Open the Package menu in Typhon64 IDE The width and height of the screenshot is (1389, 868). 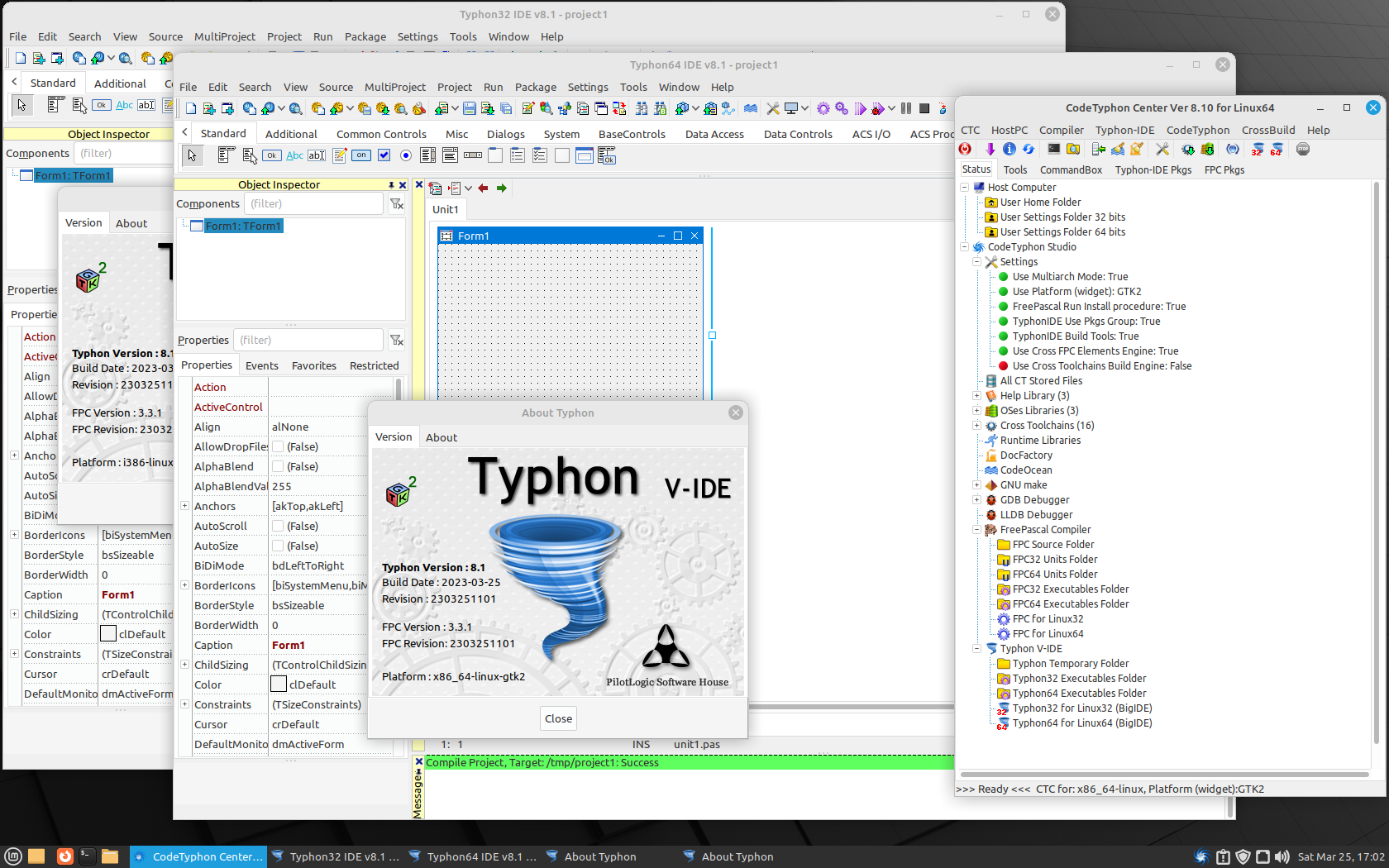[x=536, y=87]
